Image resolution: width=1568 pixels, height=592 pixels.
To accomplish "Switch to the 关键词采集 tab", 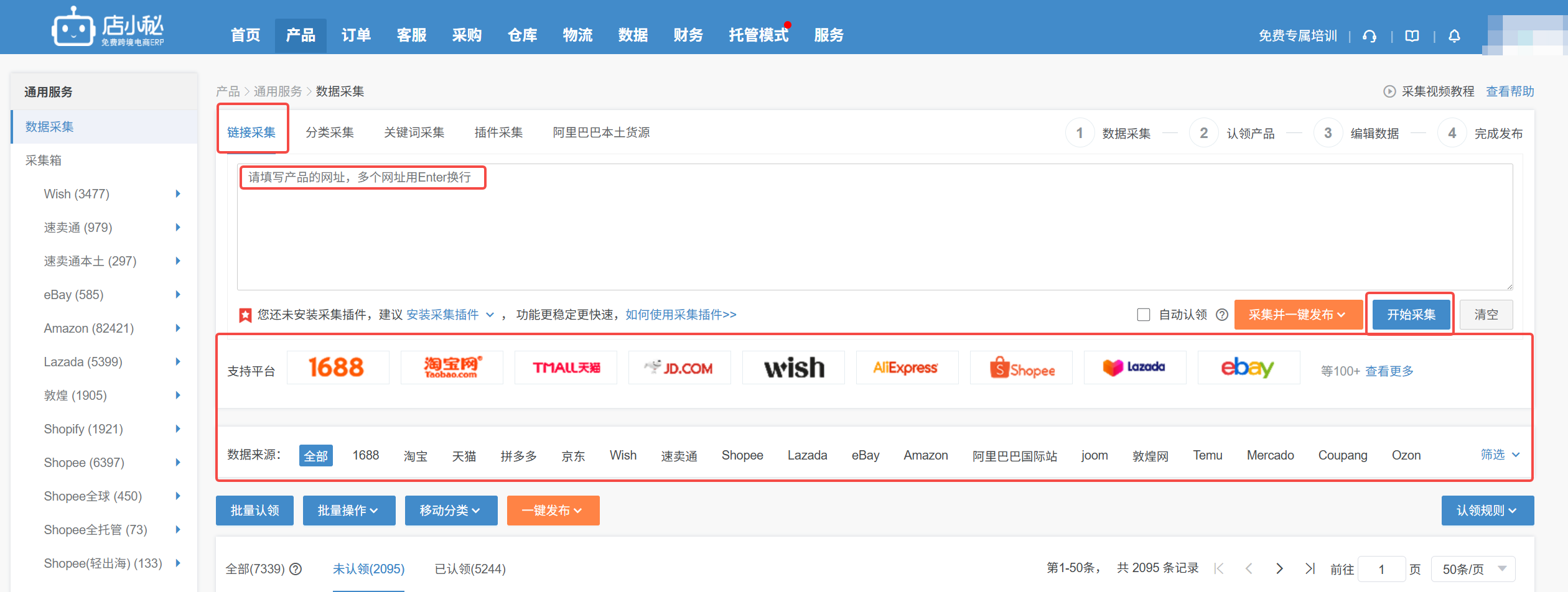I will (x=414, y=132).
